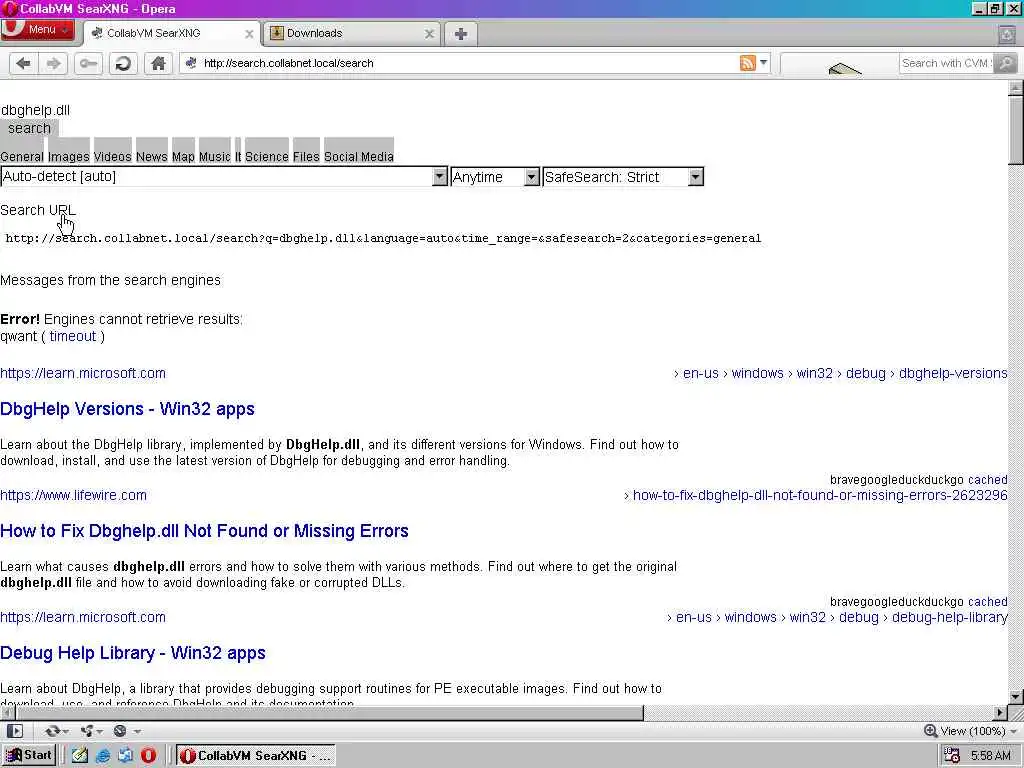
Task: Go forward with the Forward arrow button
Action: click(54, 63)
